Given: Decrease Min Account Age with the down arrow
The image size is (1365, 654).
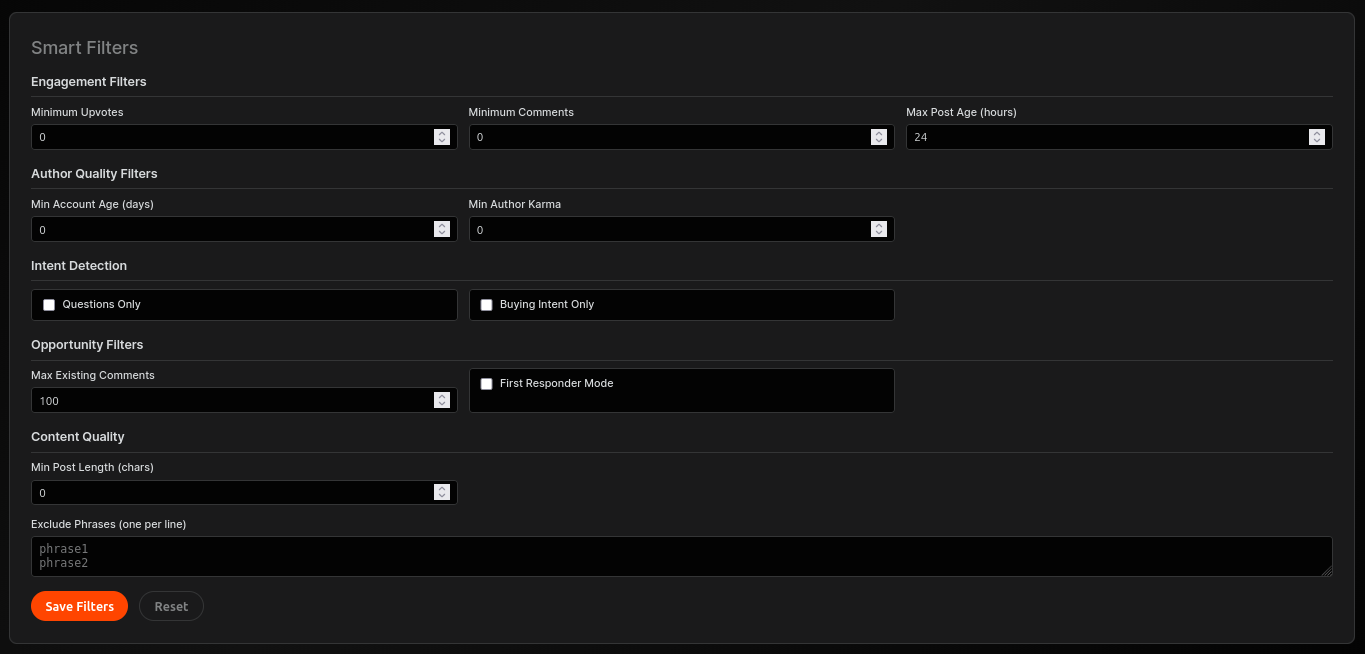Looking at the screenshot, I should tap(442, 233).
